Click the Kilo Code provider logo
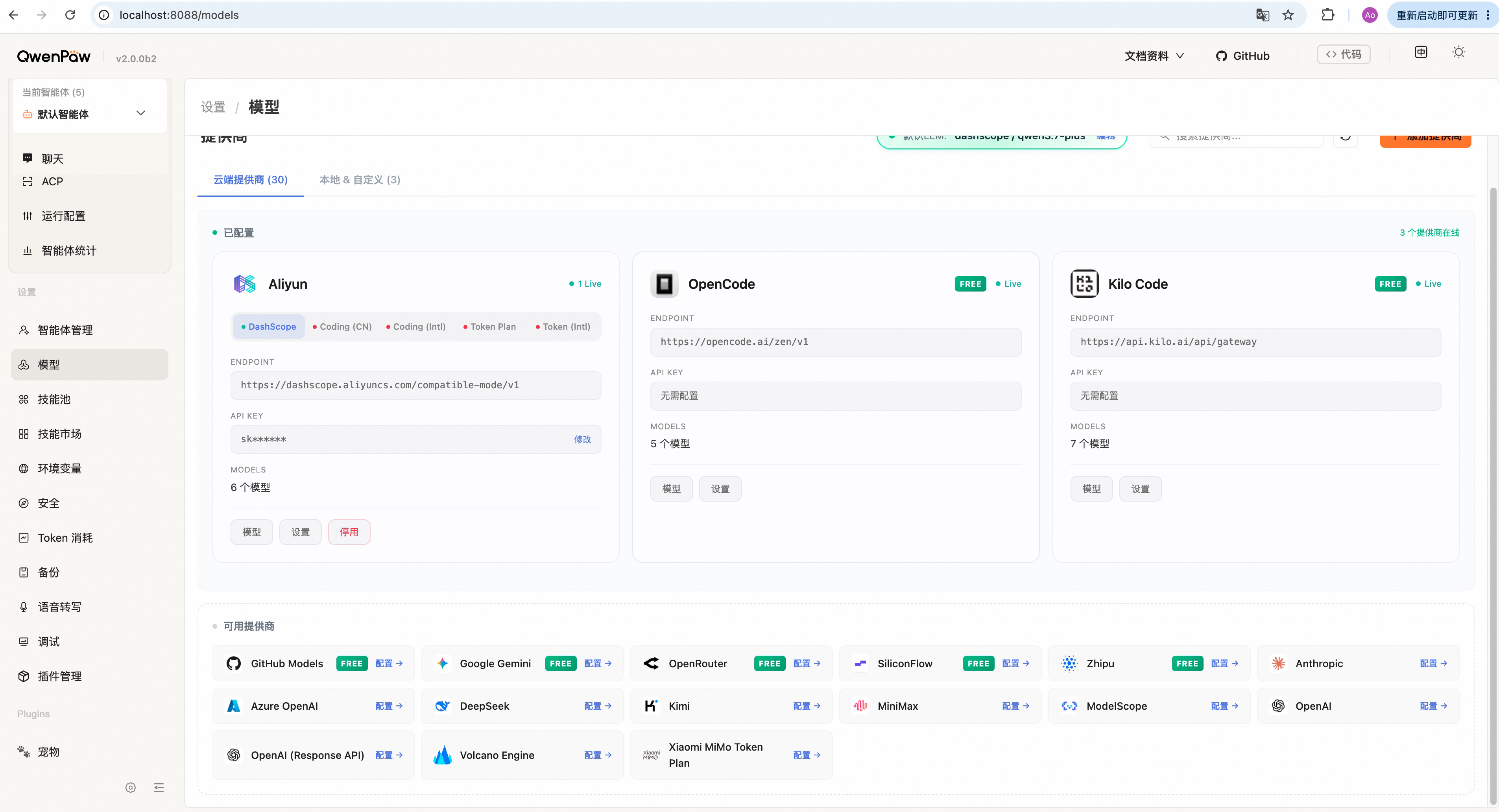This screenshot has height=812, width=1499. (1085, 284)
